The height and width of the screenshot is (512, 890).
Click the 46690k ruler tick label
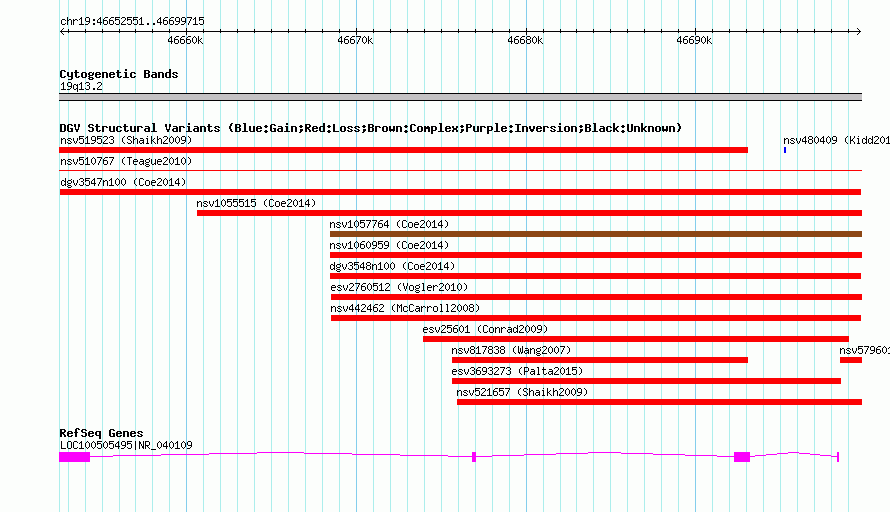pos(694,40)
